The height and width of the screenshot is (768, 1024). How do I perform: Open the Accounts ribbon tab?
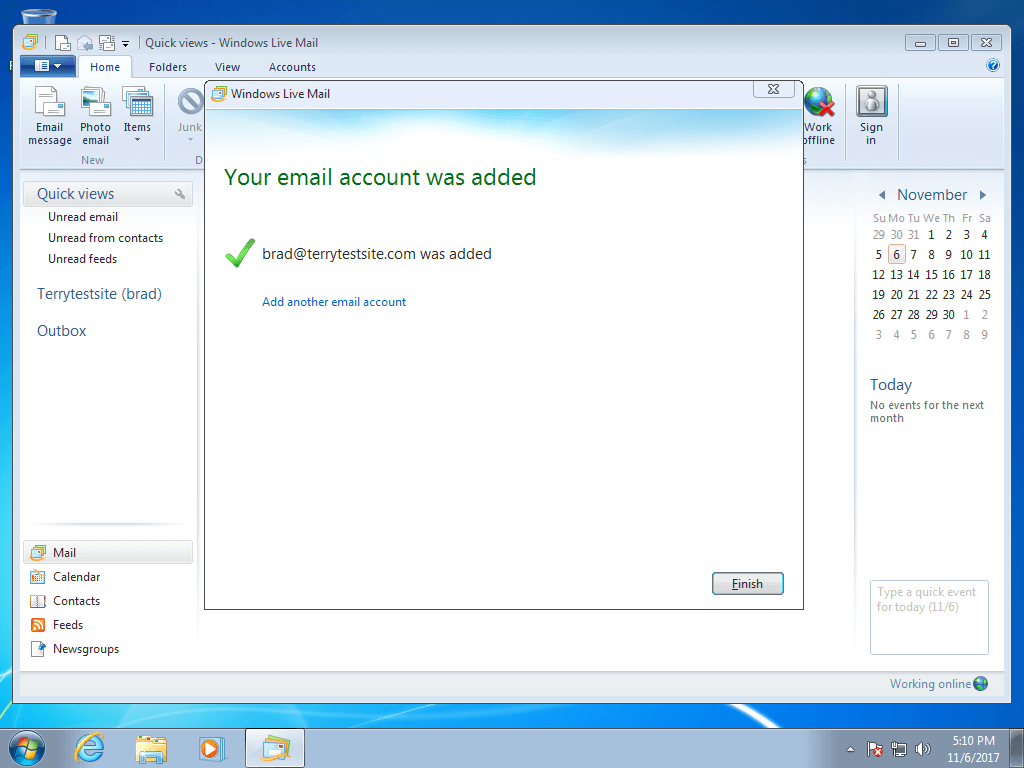click(292, 67)
